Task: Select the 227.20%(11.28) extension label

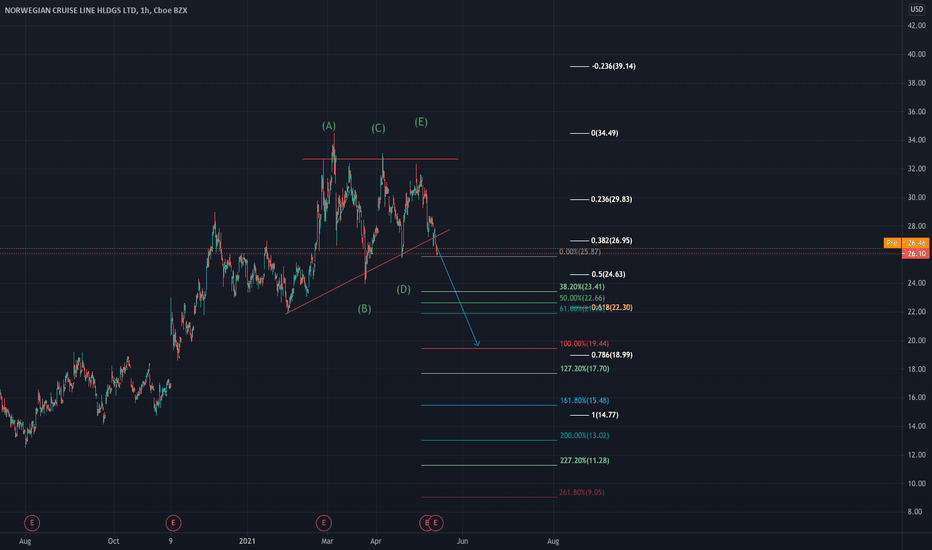Action: coord(584,460)
